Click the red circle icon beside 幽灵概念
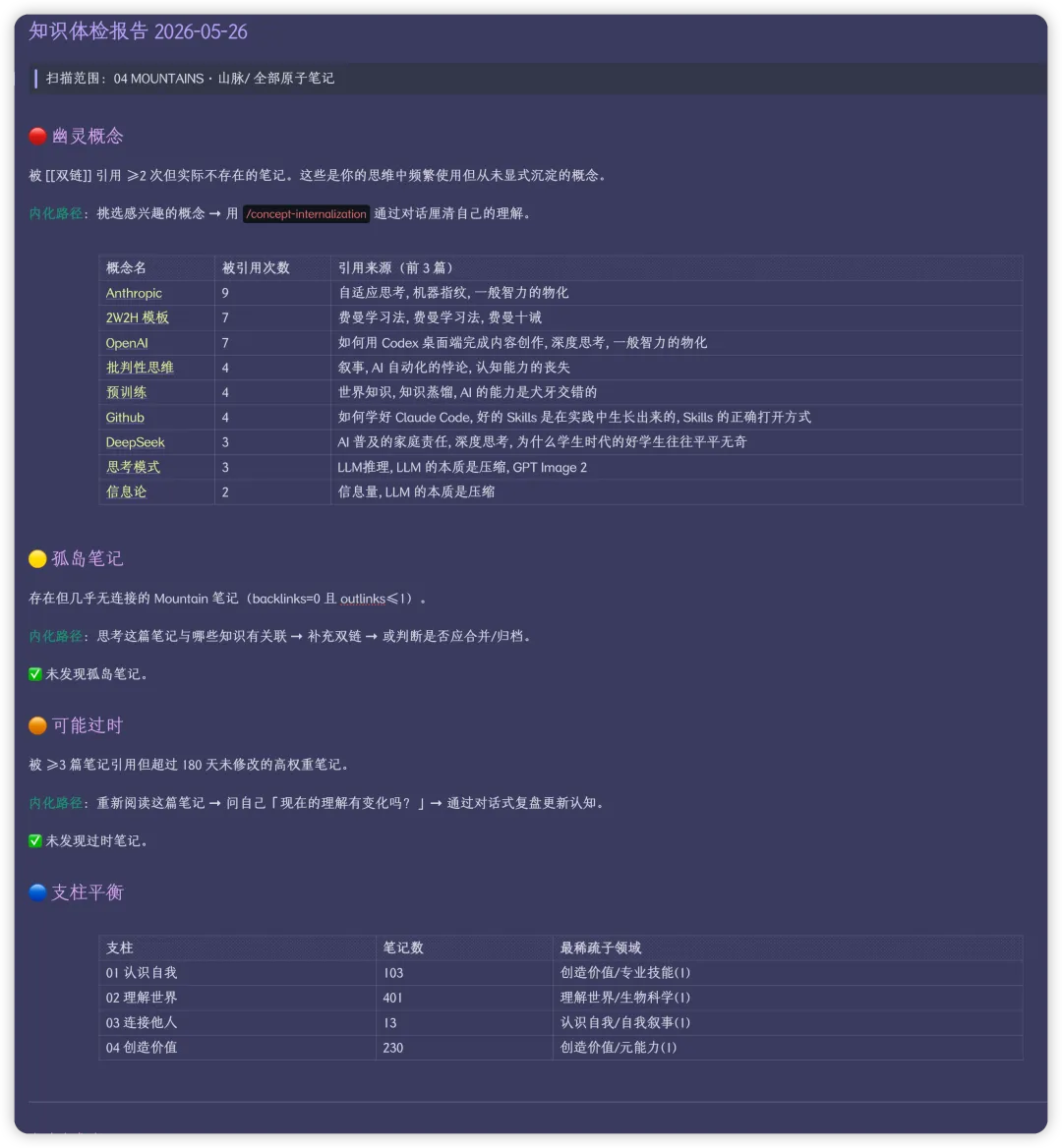Viewport: 1062px width, 1148px height. coord(37,137)
